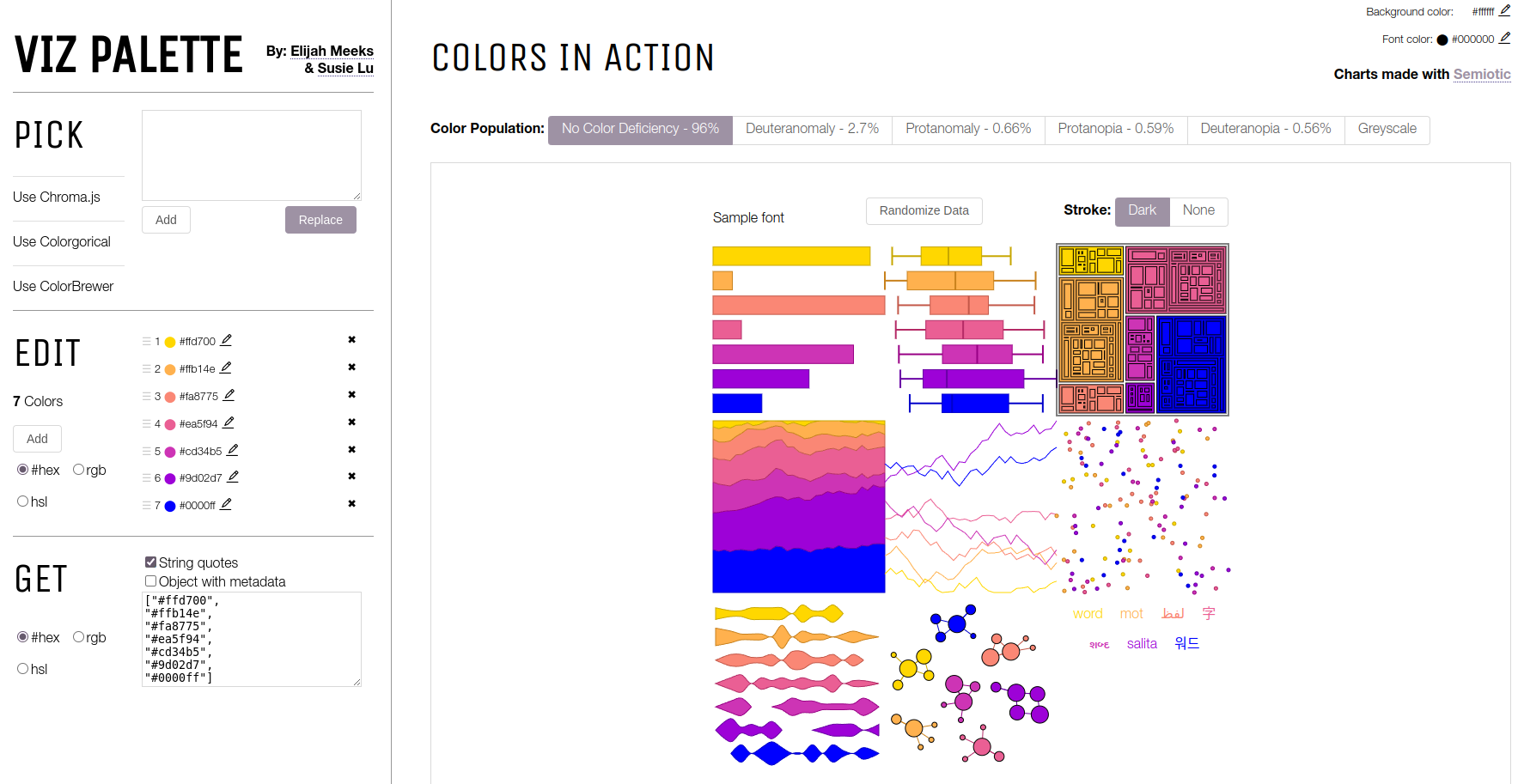Grab drag handle of color row 5
The width and height of the screenshot is (1518, 784).
[147, 452]
